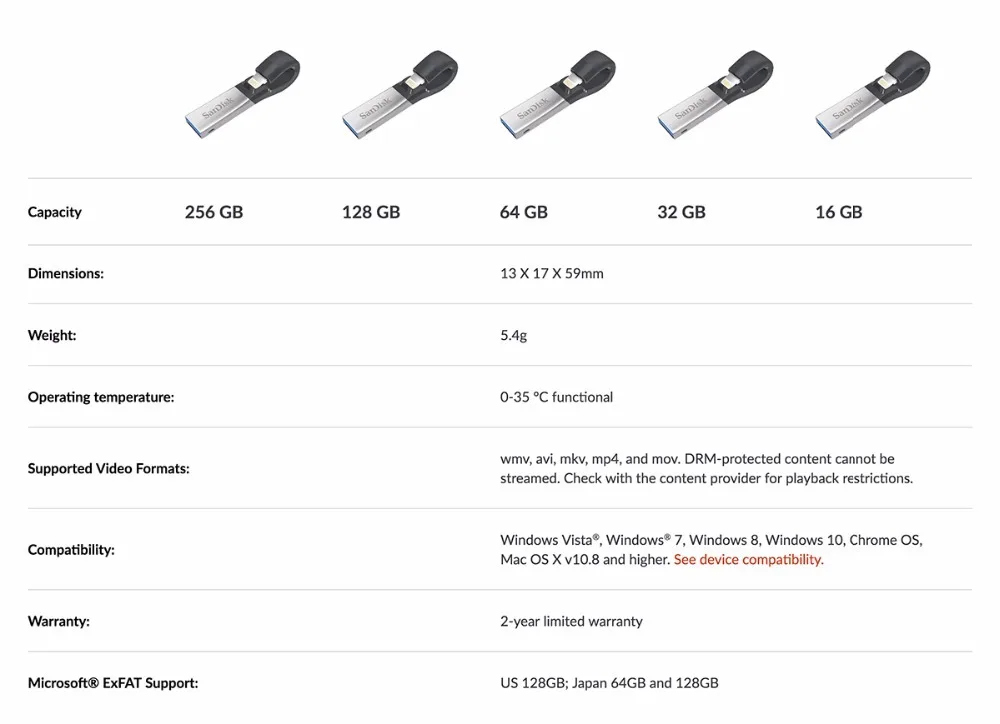Select the 128 GB capacity heading

(x=371, y=212)
